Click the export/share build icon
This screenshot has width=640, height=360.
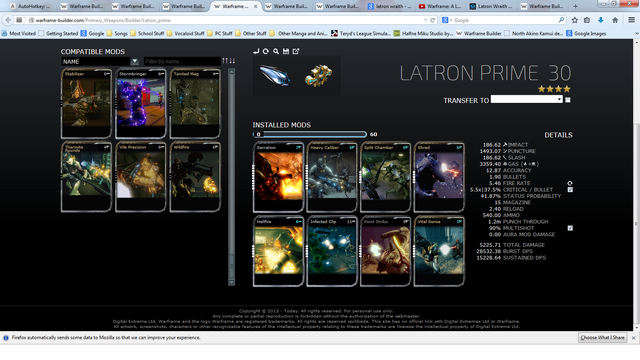pos(296,51)
